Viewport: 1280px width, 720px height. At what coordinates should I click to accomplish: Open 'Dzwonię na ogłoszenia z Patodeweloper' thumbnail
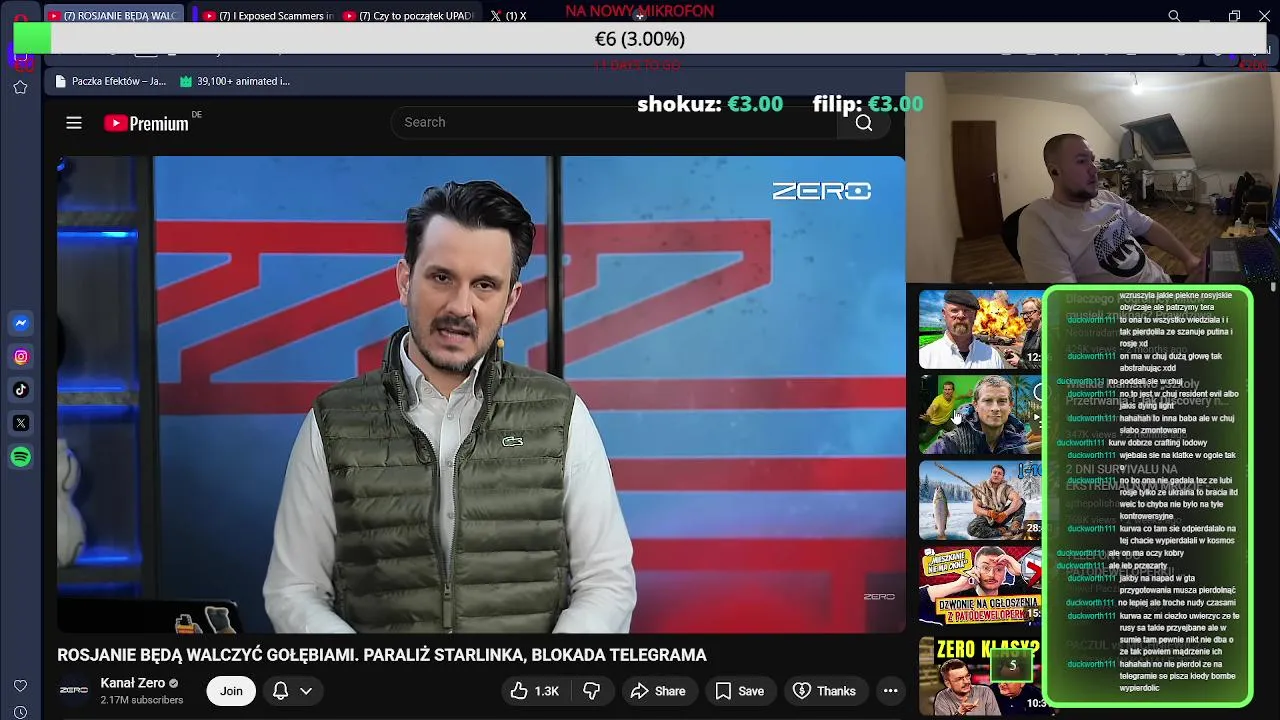(x=980, y=585)
